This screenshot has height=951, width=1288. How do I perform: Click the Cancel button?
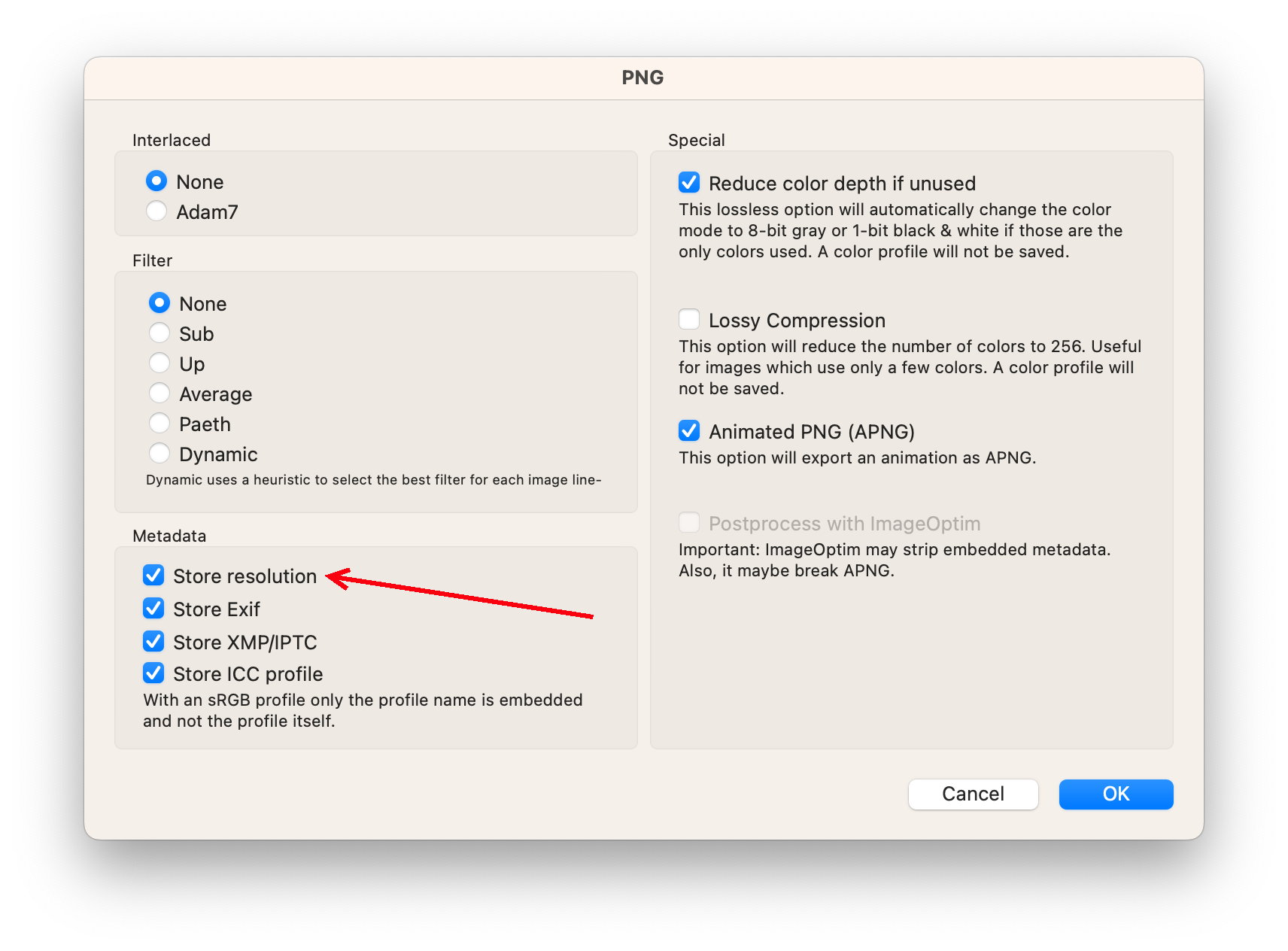coord(974,795)
